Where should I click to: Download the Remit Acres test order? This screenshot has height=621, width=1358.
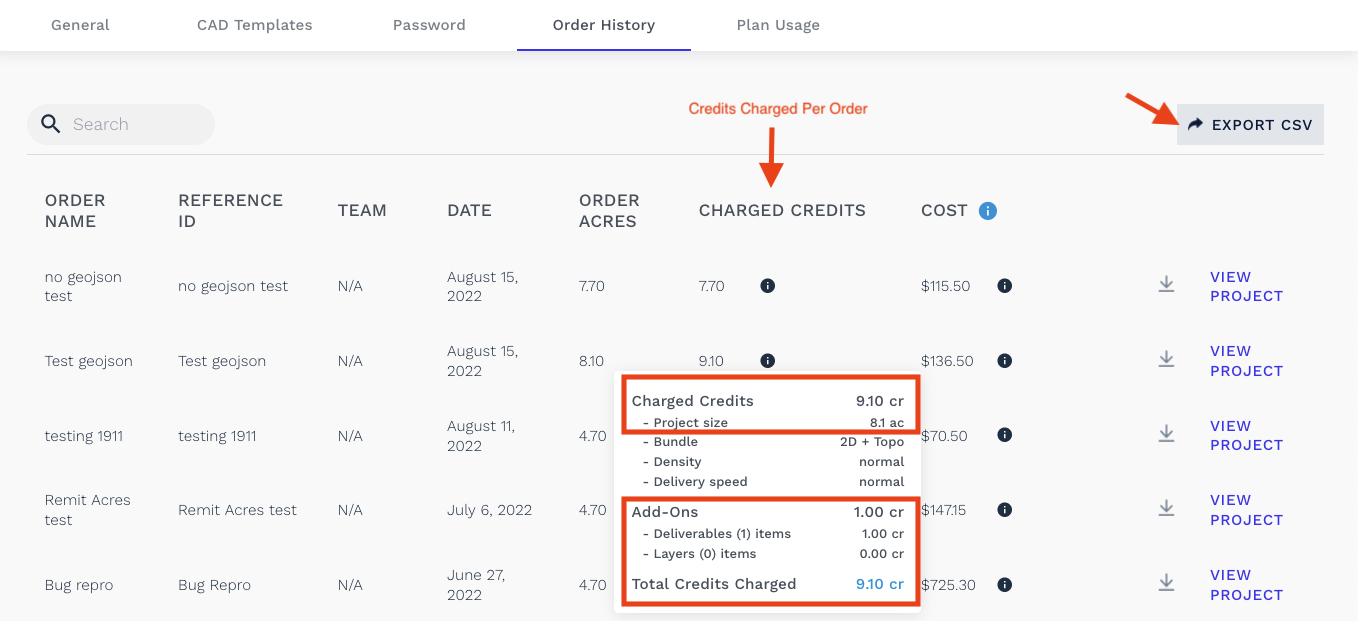1166,509
